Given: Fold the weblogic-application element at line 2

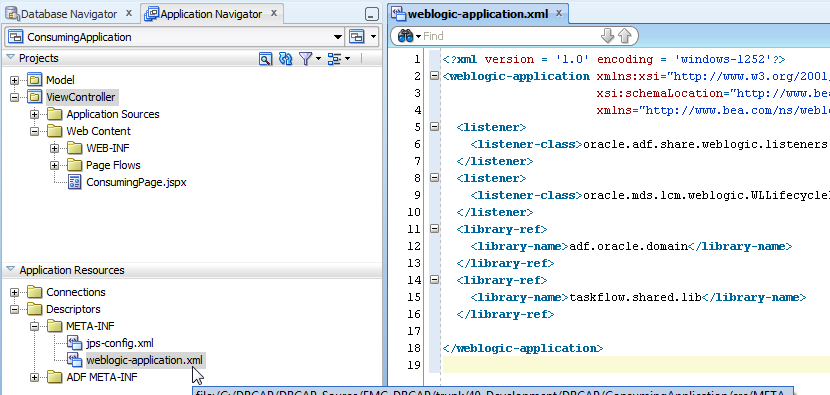Looking at the screenshot, I should pos(434,76).
